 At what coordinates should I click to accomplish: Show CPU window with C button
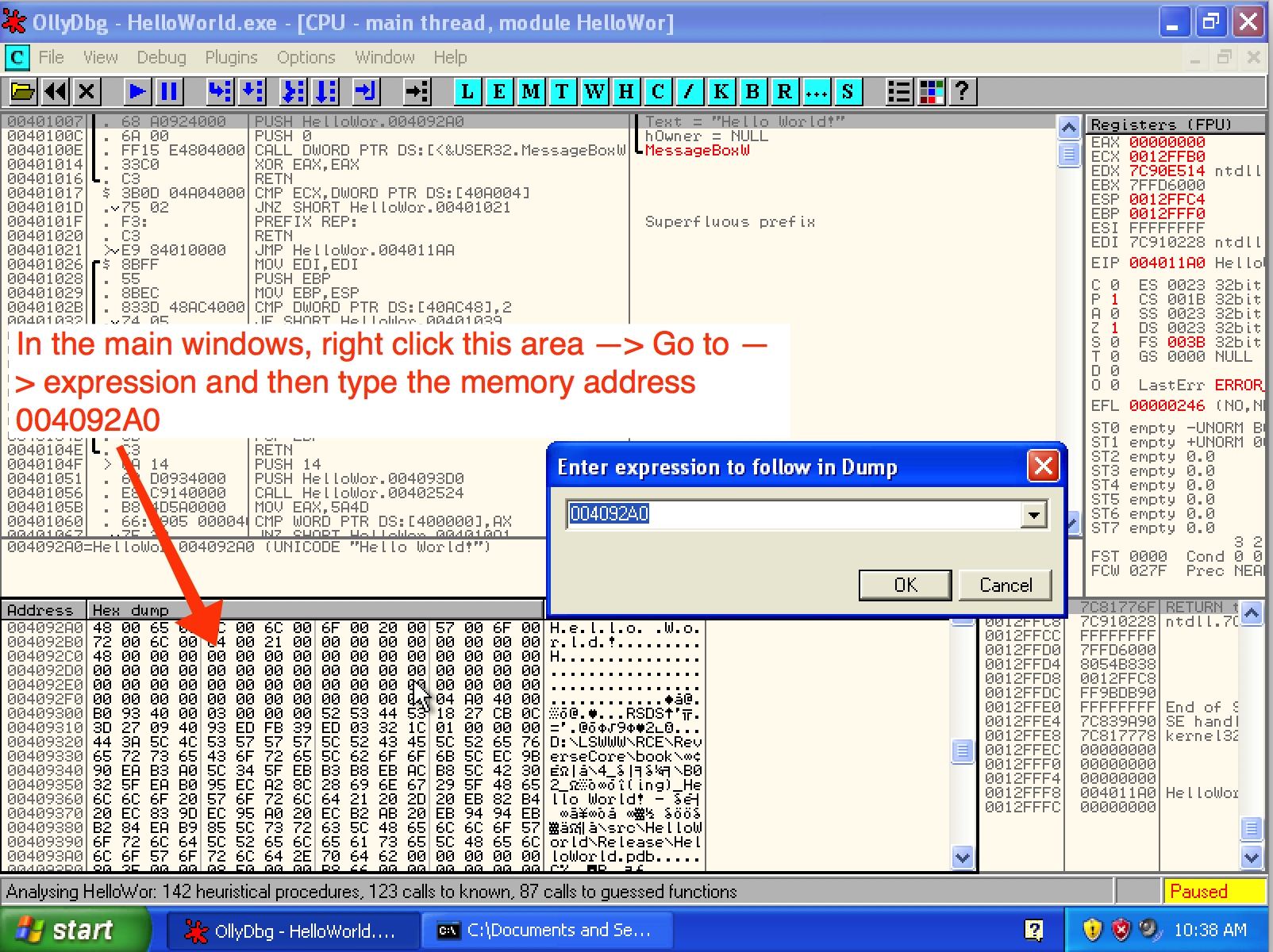point(658,92)
